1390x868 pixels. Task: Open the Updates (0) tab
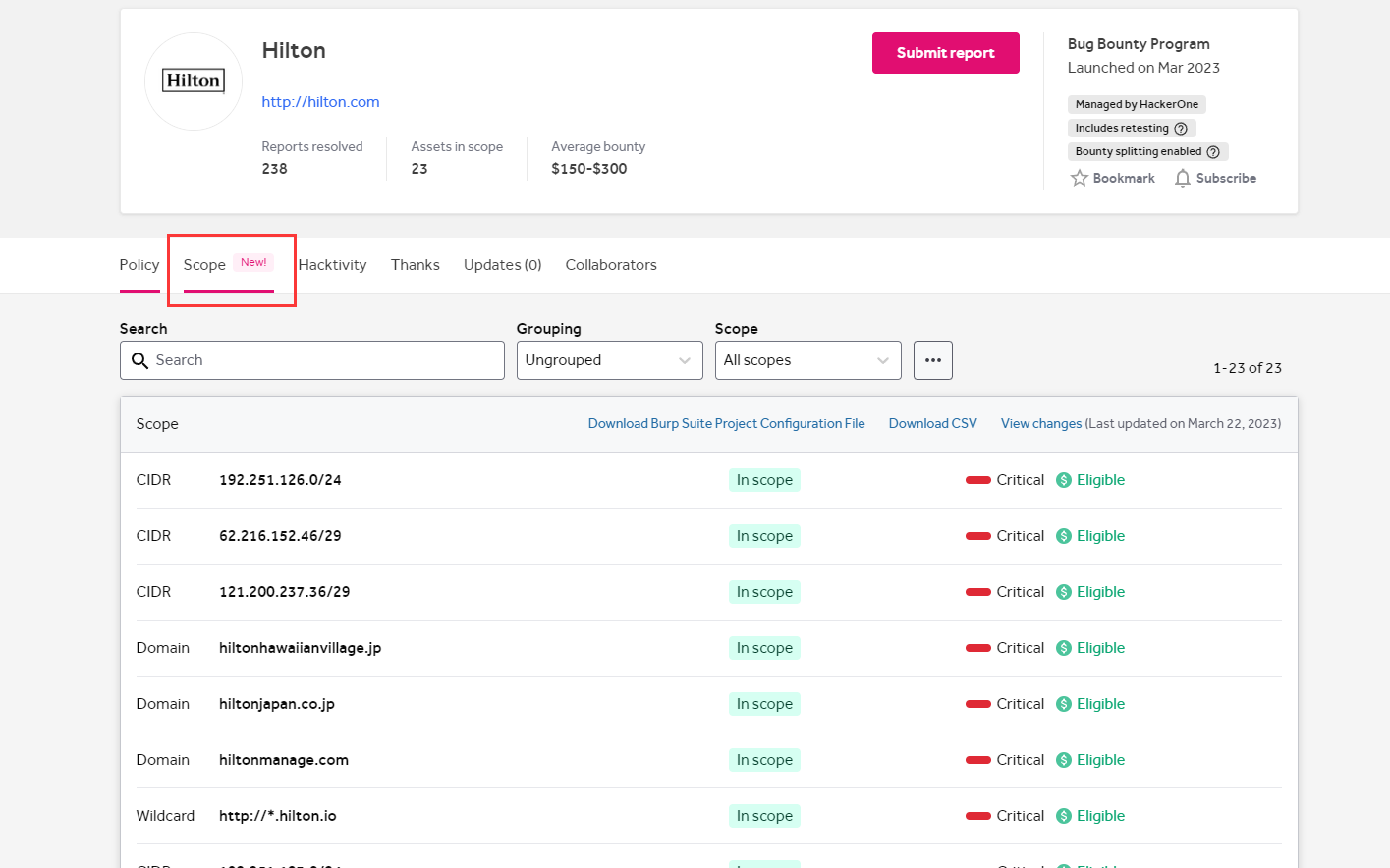(503, 265)
